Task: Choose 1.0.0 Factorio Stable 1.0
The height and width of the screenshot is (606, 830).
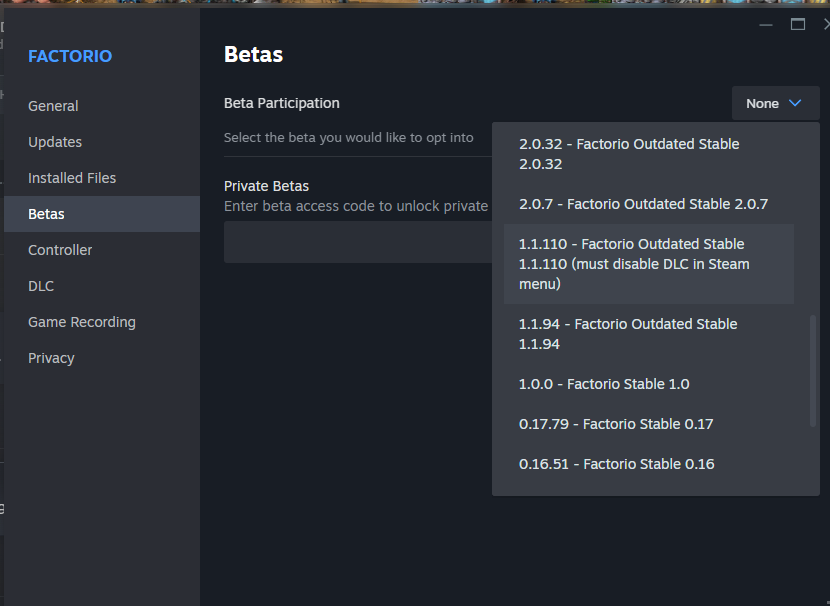Action: click(648, 384)
